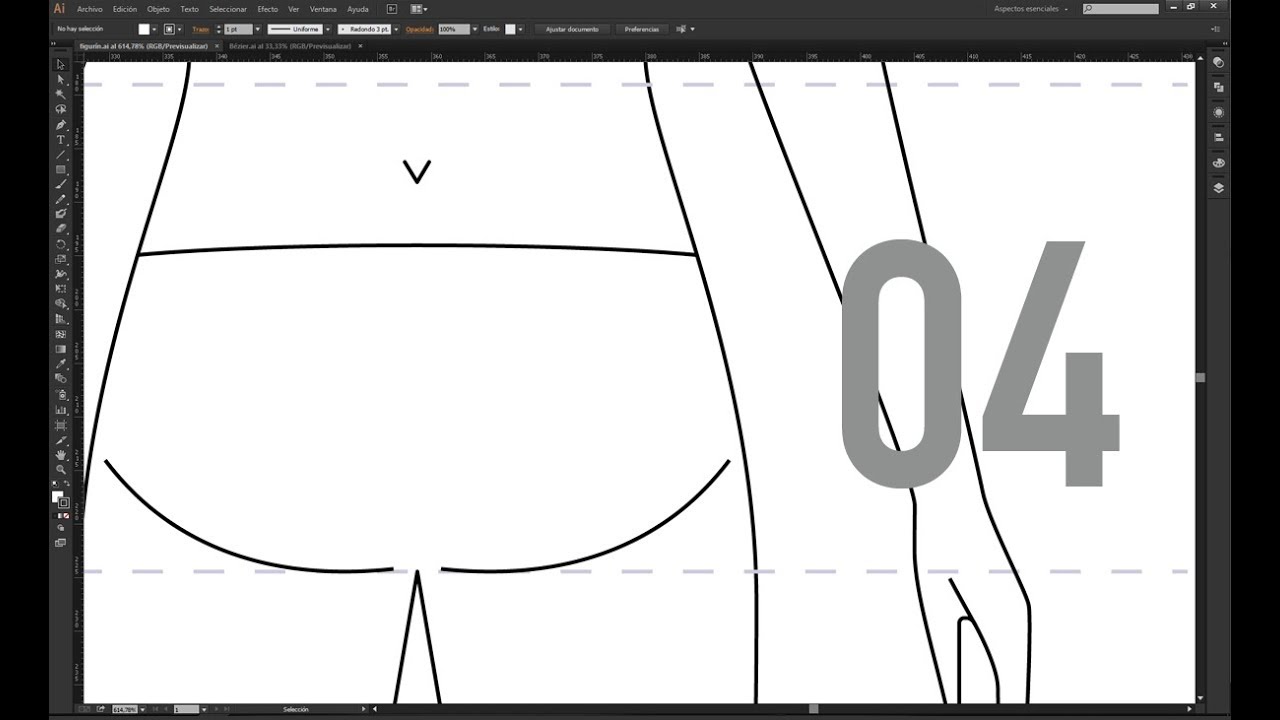Close the figurin.ai document tab
1280x720 pixels.
(217, 46)
